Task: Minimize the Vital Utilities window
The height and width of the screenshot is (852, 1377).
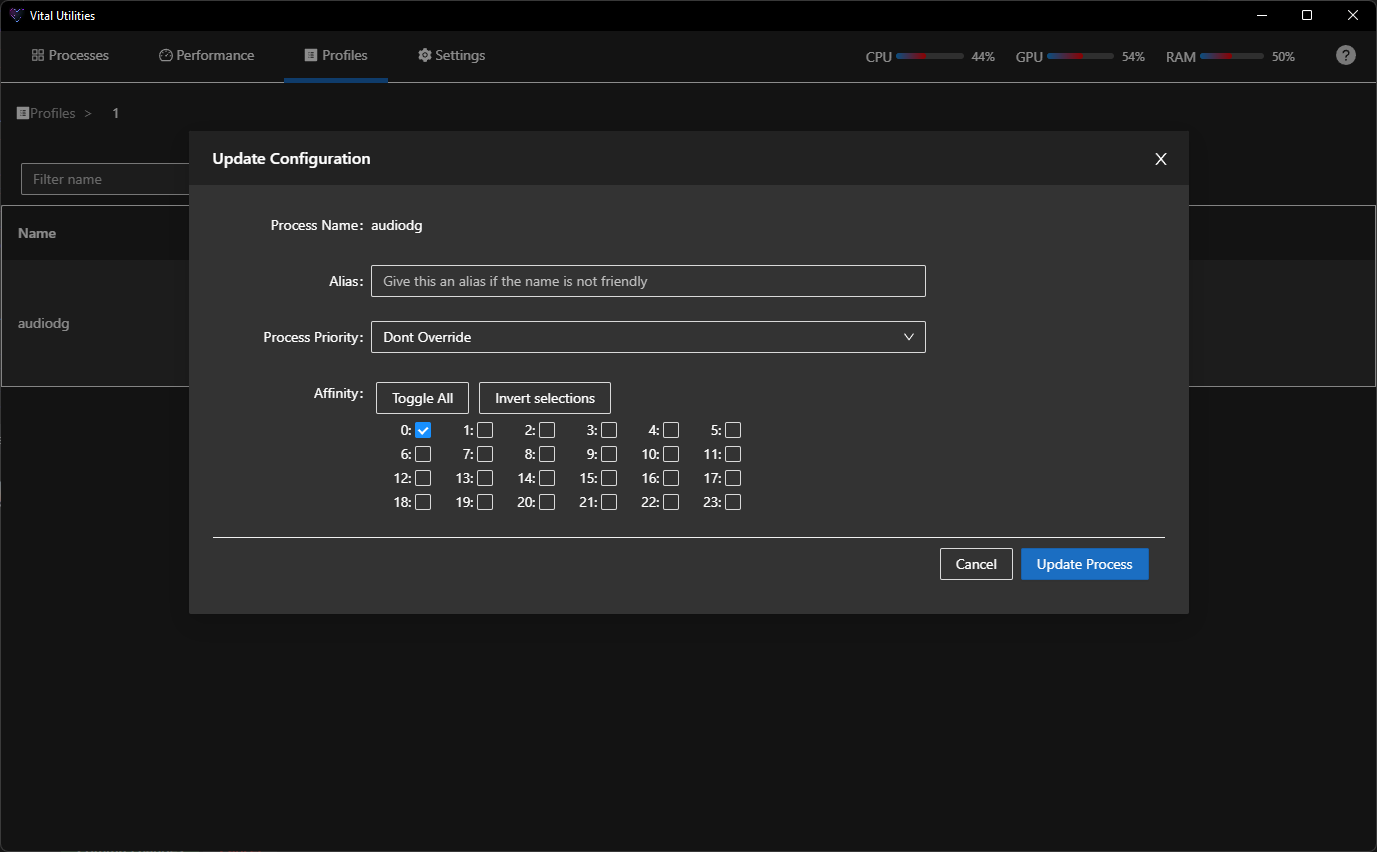Action: 1261,15
